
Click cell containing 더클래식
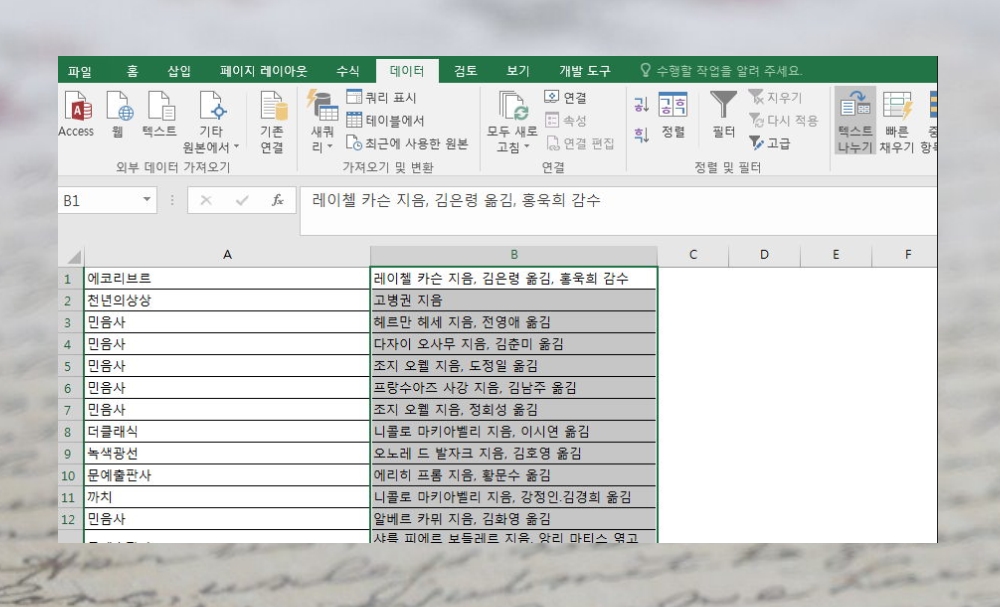point(227,432)
